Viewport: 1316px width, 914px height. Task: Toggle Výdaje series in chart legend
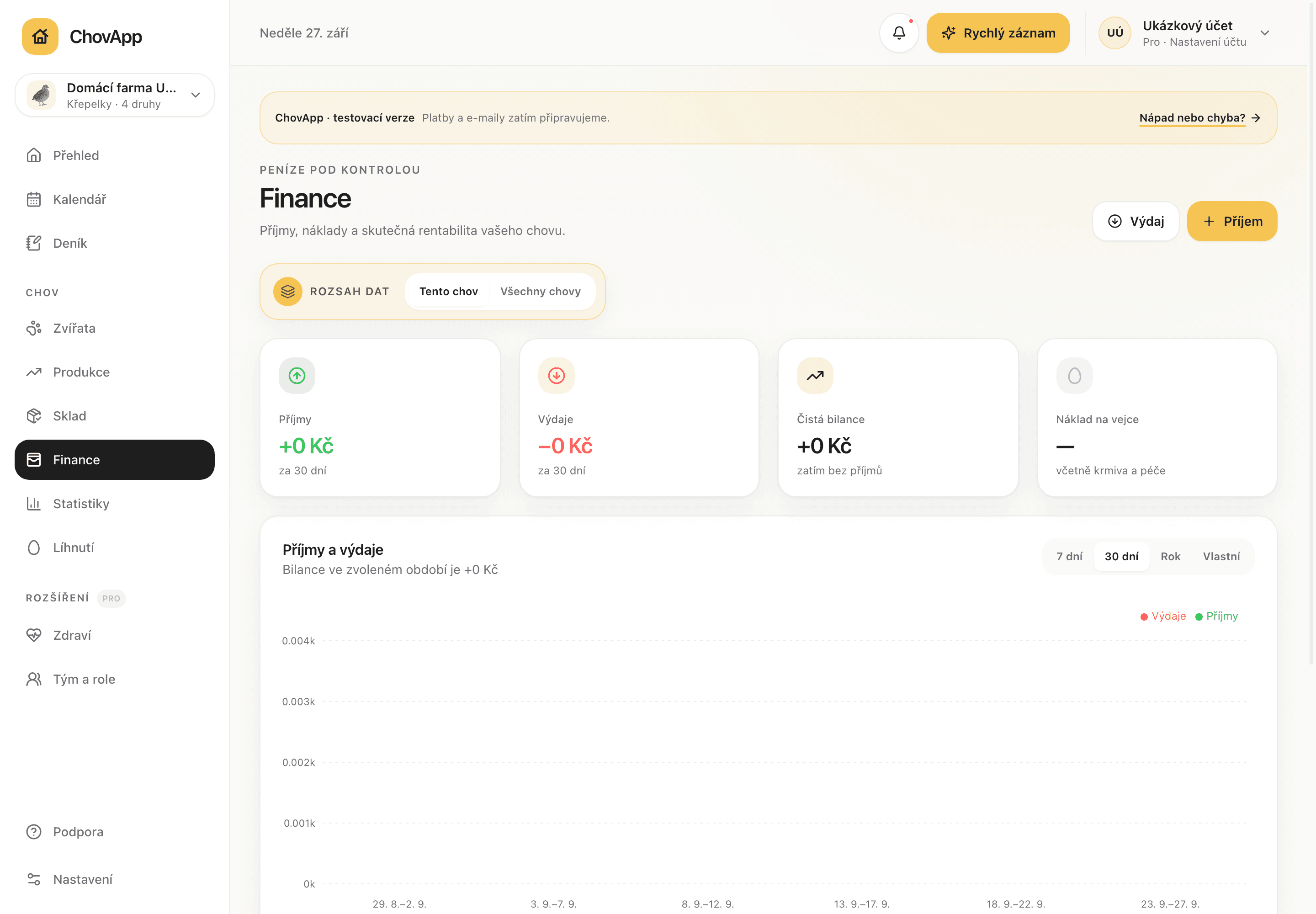(1162, 616)
